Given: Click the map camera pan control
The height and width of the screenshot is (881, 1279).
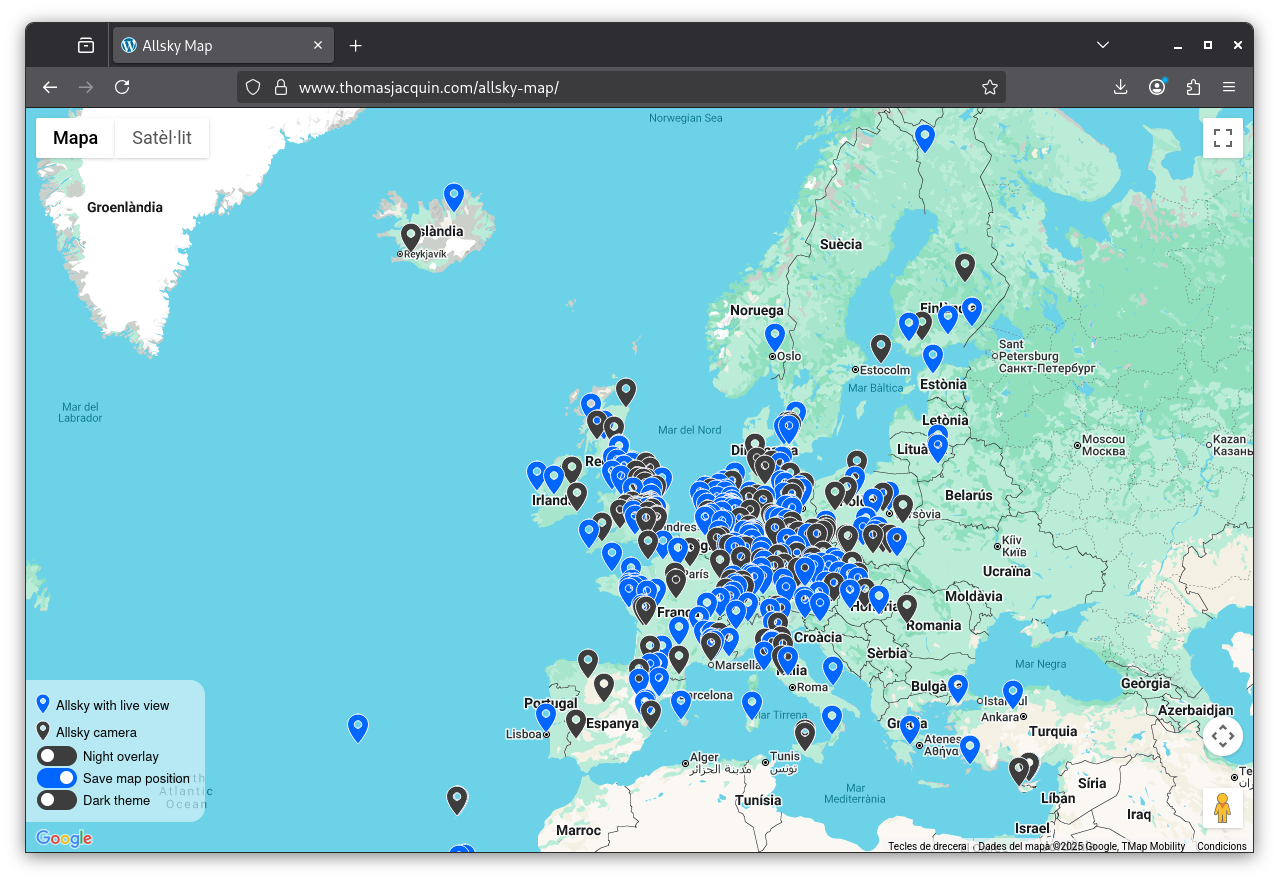Looking at the screenshot, I should point(1222,737).
